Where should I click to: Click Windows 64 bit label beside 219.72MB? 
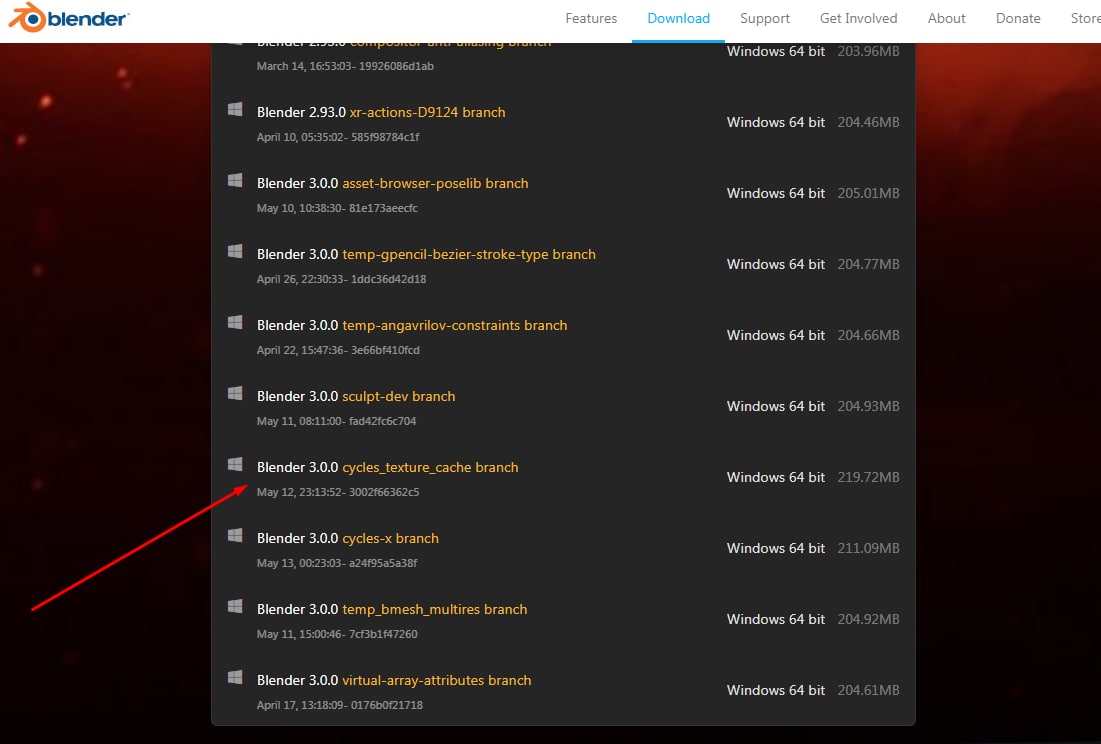776,477
